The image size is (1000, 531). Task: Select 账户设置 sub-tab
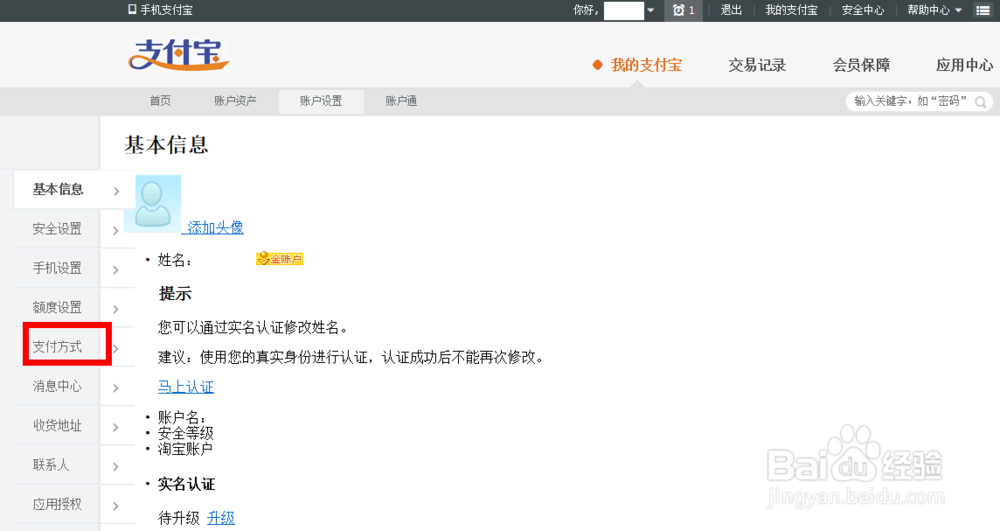(x=321, y=101)
